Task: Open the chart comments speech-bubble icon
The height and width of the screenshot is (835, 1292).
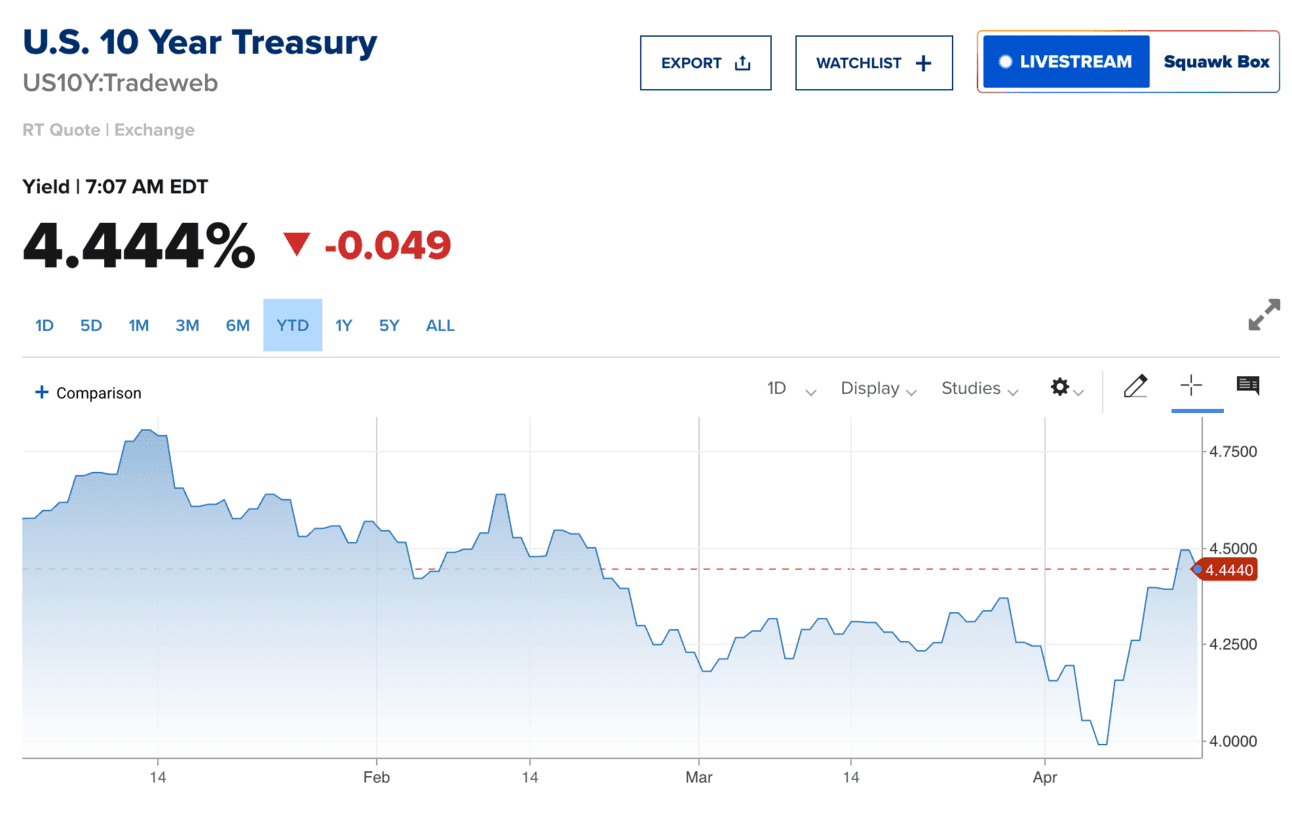Action: (1248, 386)
